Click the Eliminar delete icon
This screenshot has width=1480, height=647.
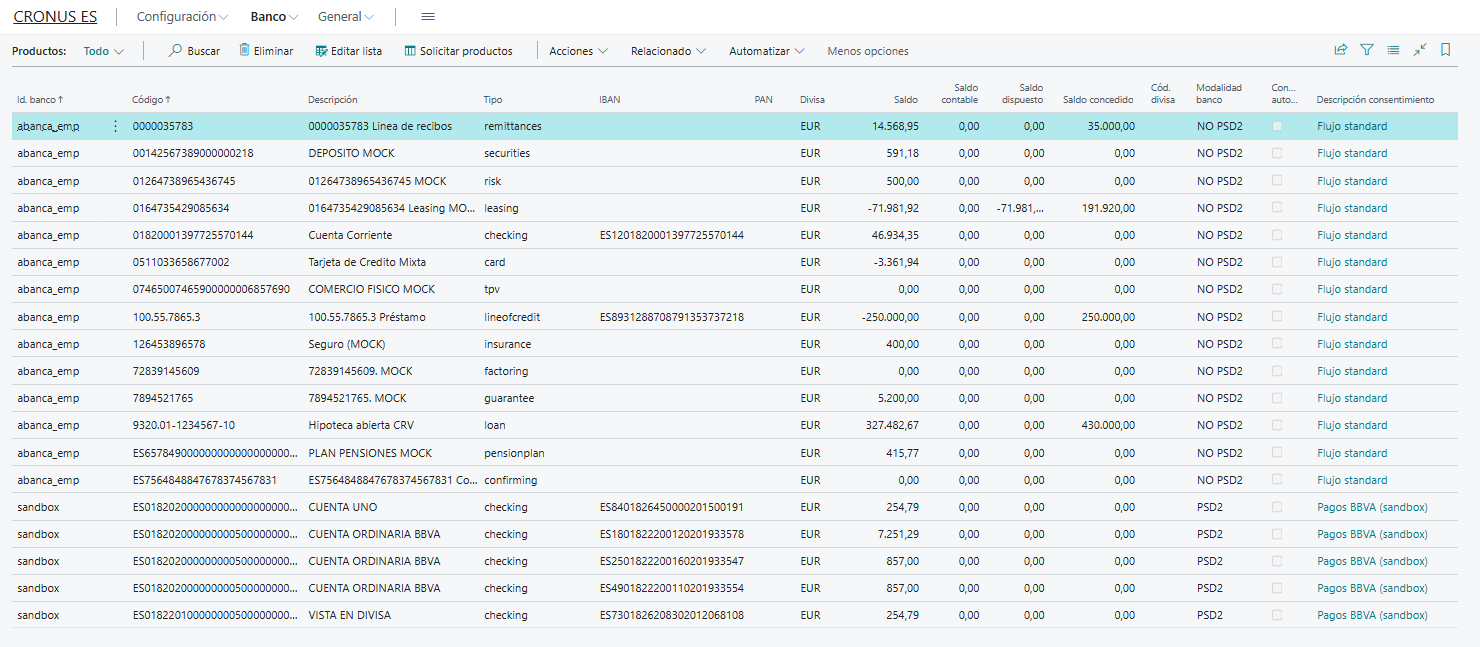[241, 51]
